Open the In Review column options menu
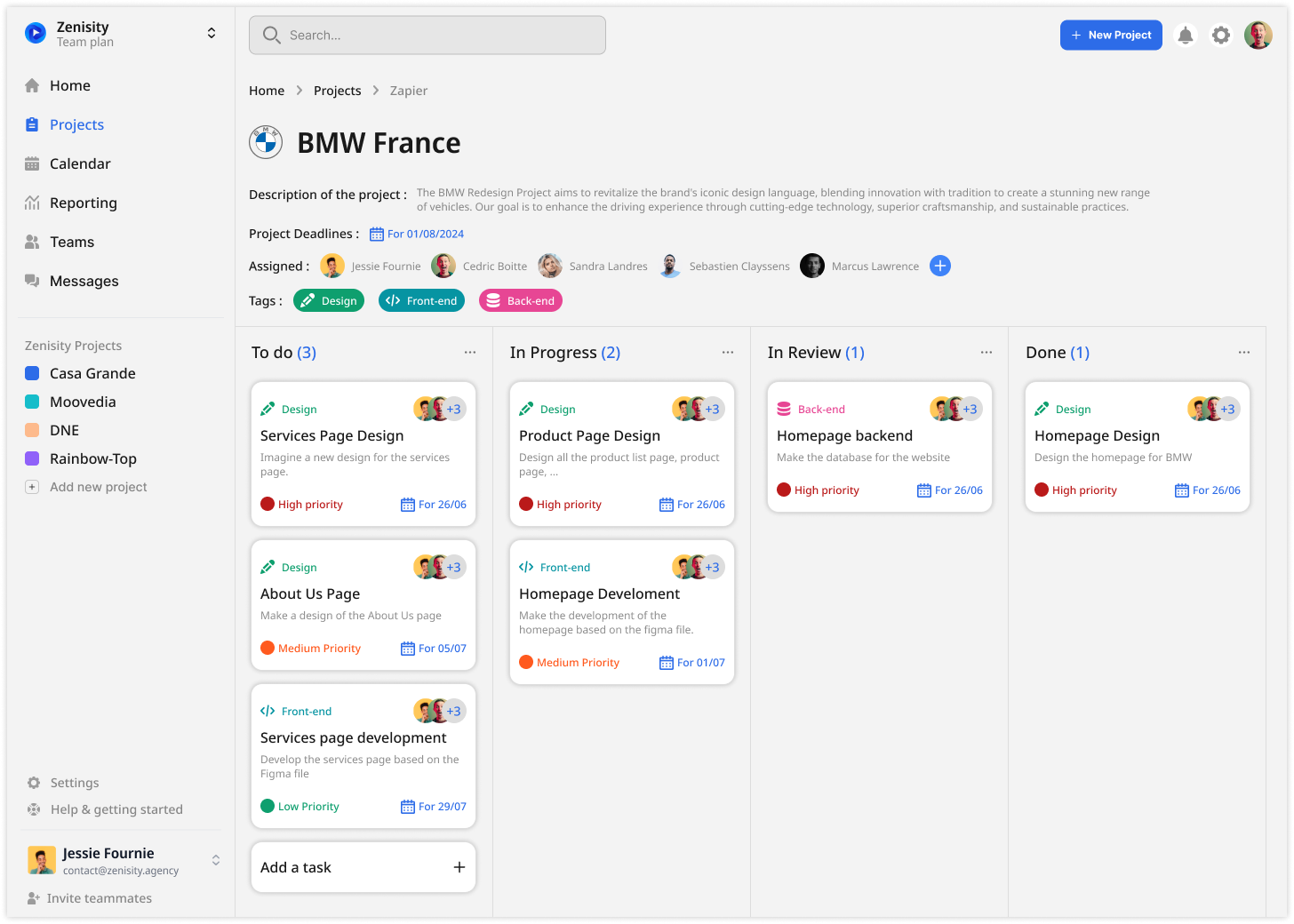The image size is (1294, 924). coord(986,353)
